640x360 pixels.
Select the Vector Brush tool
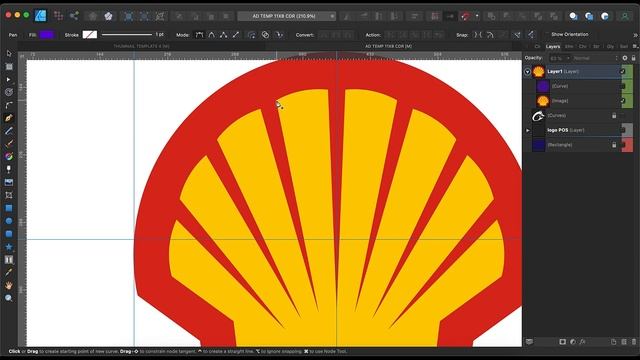coord(9,144)
